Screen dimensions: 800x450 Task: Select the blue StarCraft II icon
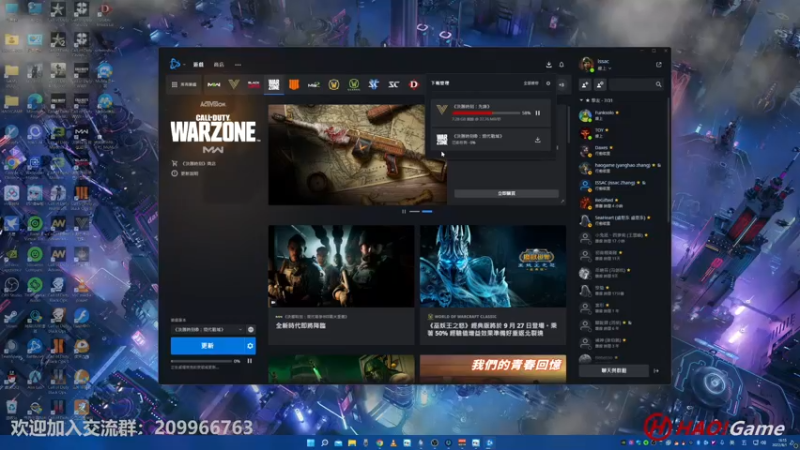pos(373,84)
